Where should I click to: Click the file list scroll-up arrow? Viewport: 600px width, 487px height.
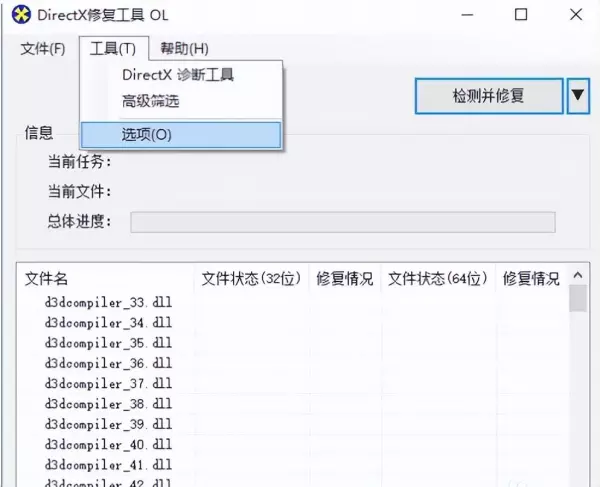coord(578,275)
